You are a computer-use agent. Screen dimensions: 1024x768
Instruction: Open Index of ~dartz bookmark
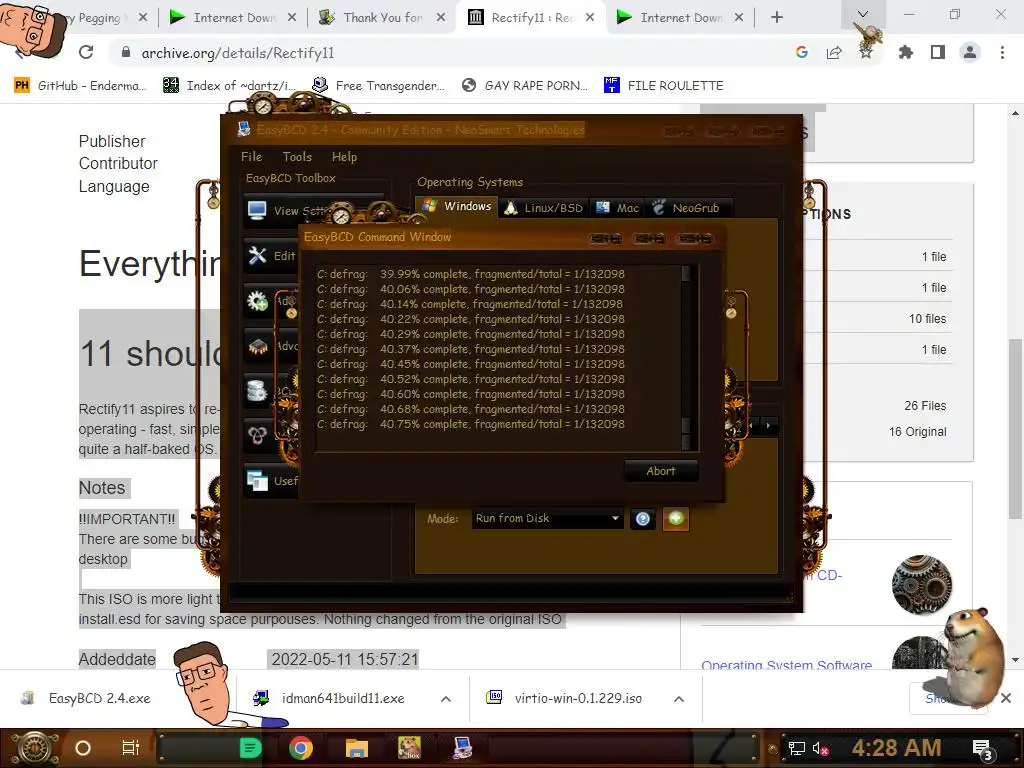click(x=229, y=86)
